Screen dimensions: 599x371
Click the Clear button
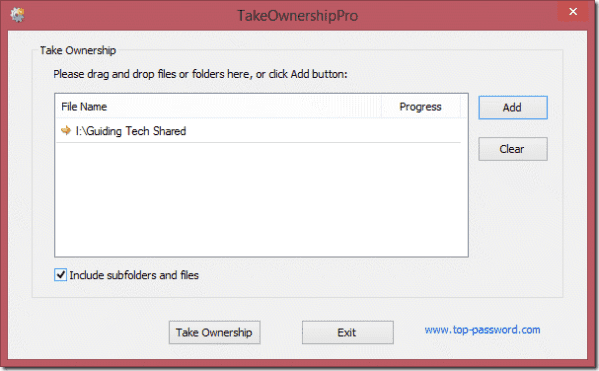pyautogui.click(x=513, y=149)
